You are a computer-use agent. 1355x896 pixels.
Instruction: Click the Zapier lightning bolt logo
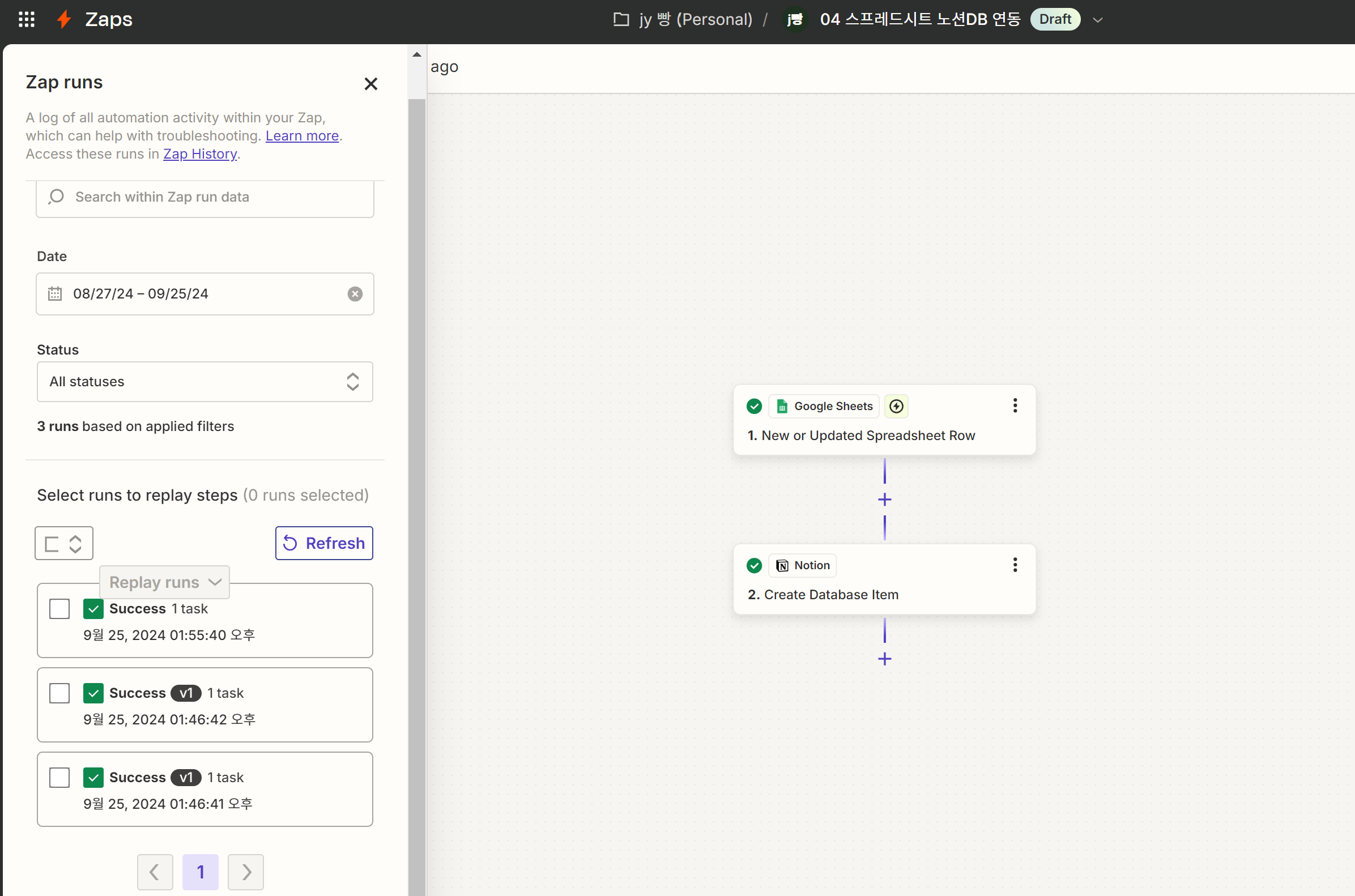pyautogui.click(x=65, y=19)
